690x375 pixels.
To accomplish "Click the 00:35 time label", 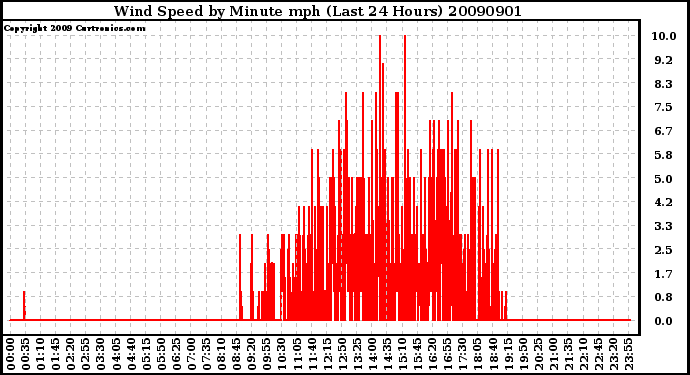I will tap(26, 354).
